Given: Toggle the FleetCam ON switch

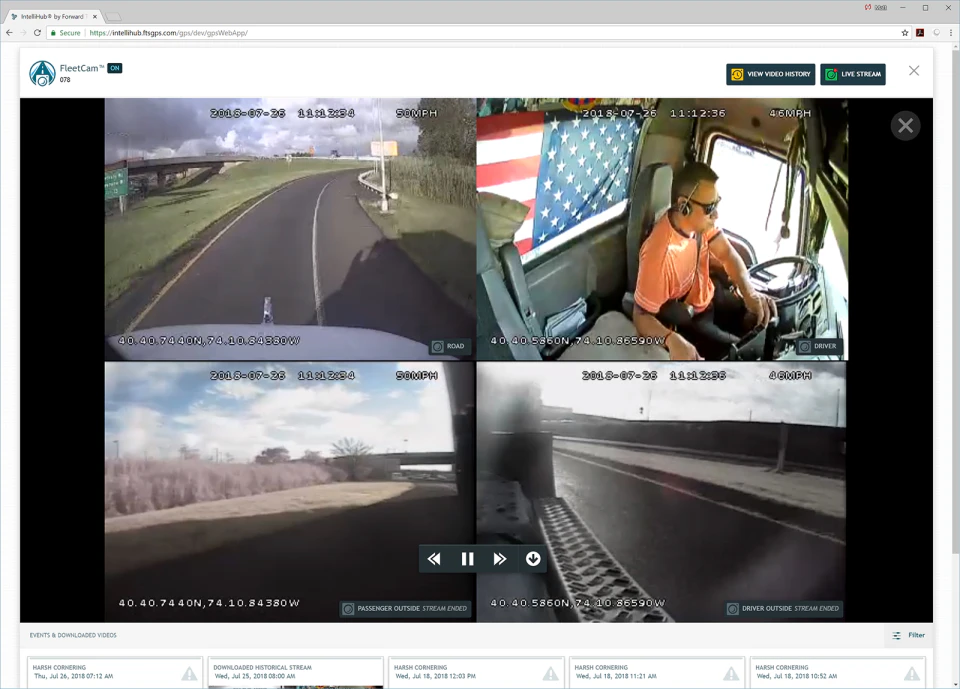Looking at the screenshot, I should tap(114, 68).
